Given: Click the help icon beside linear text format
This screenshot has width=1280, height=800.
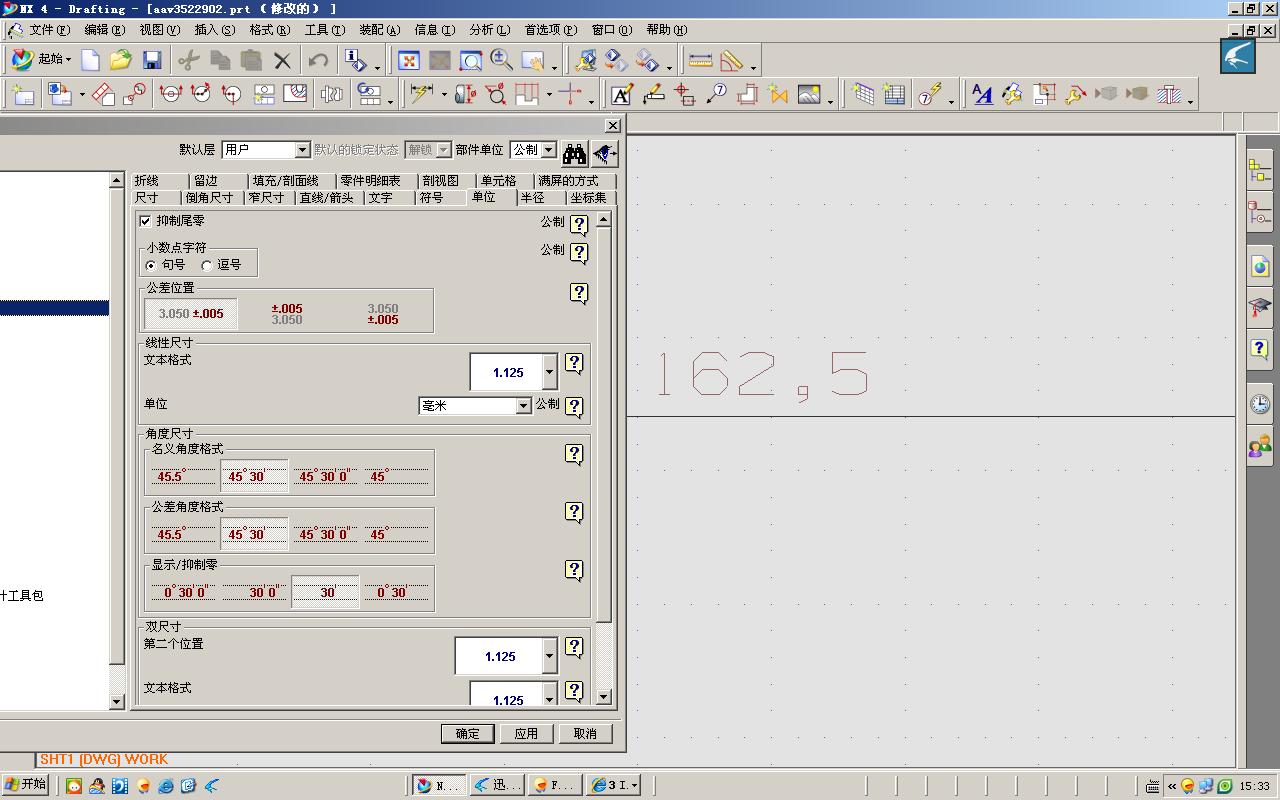Looking at the screenshot, I should tap(574, 364).
